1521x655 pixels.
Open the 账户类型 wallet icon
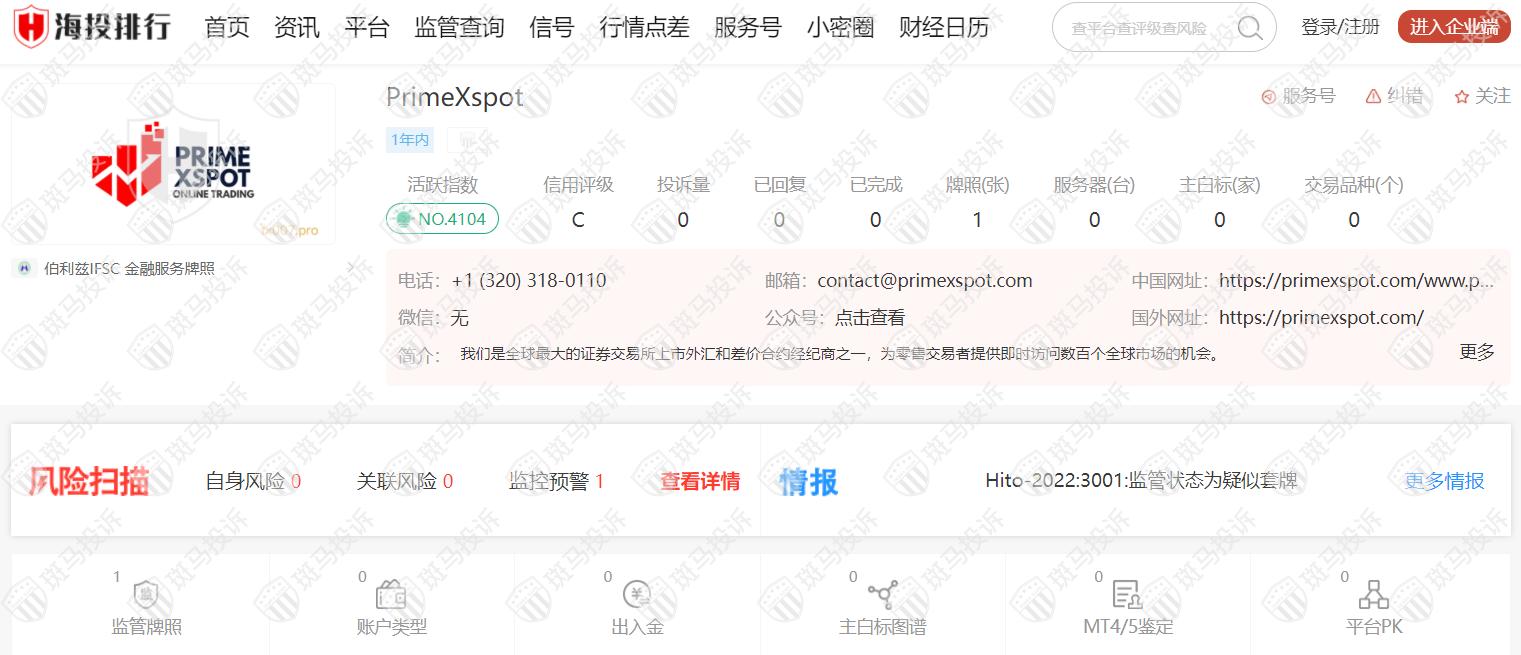[x=391, y=596]
